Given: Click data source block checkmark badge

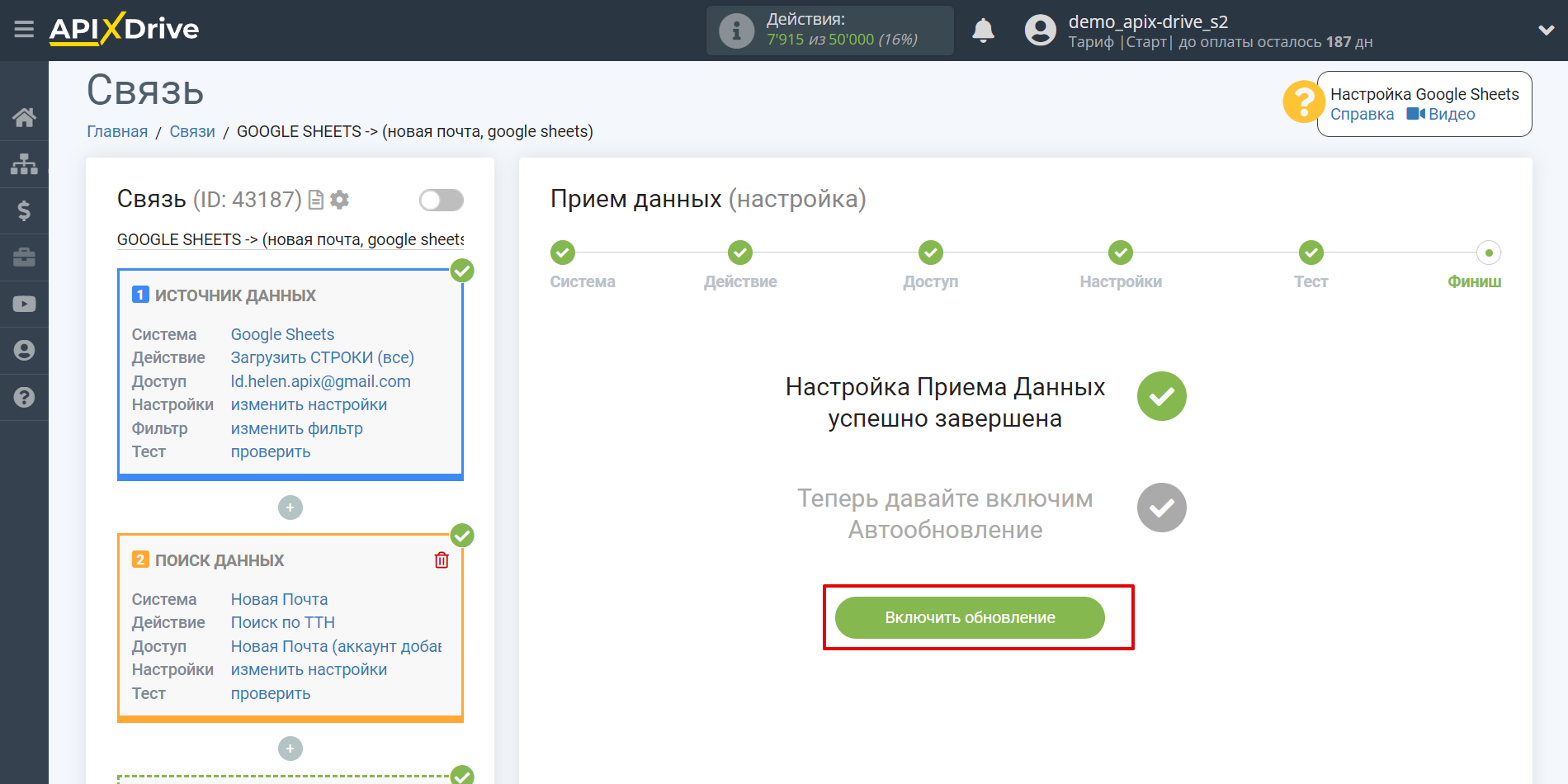Looking at the screenshot, I should [462, 271].
